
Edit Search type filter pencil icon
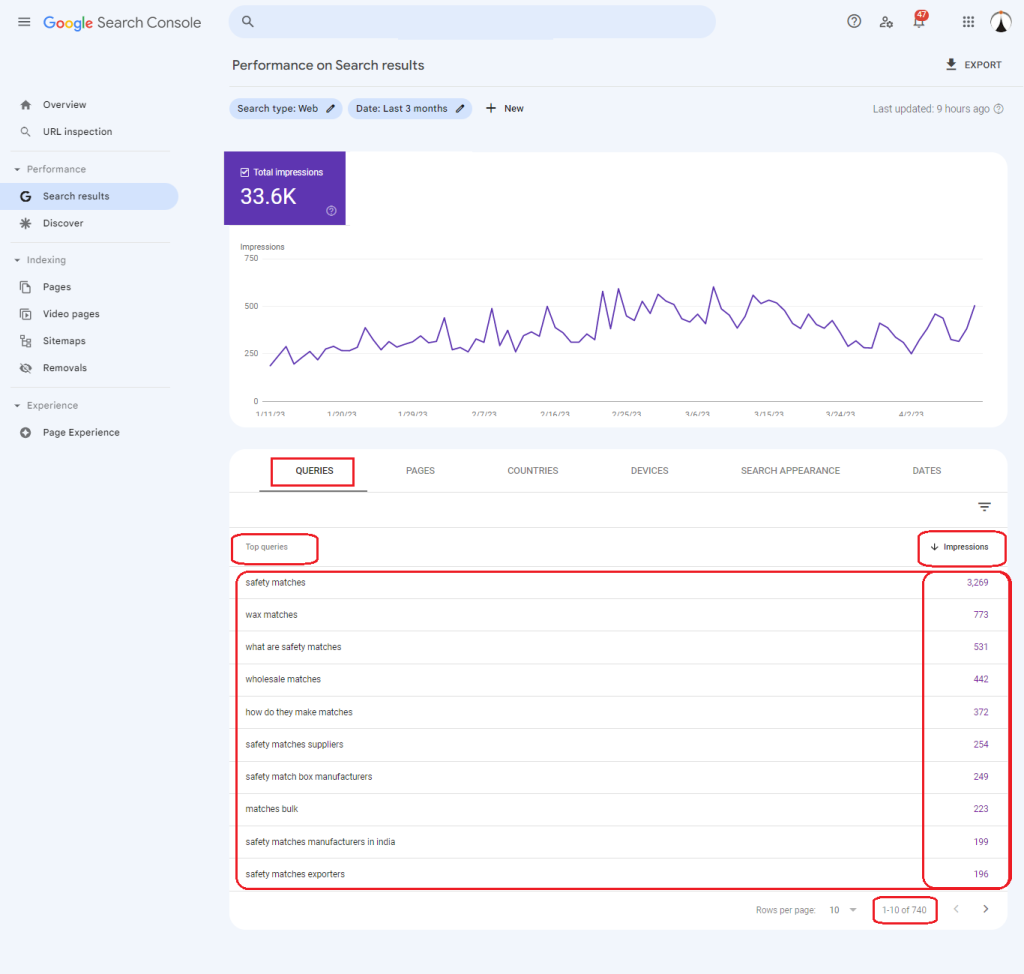pos(330,108)
